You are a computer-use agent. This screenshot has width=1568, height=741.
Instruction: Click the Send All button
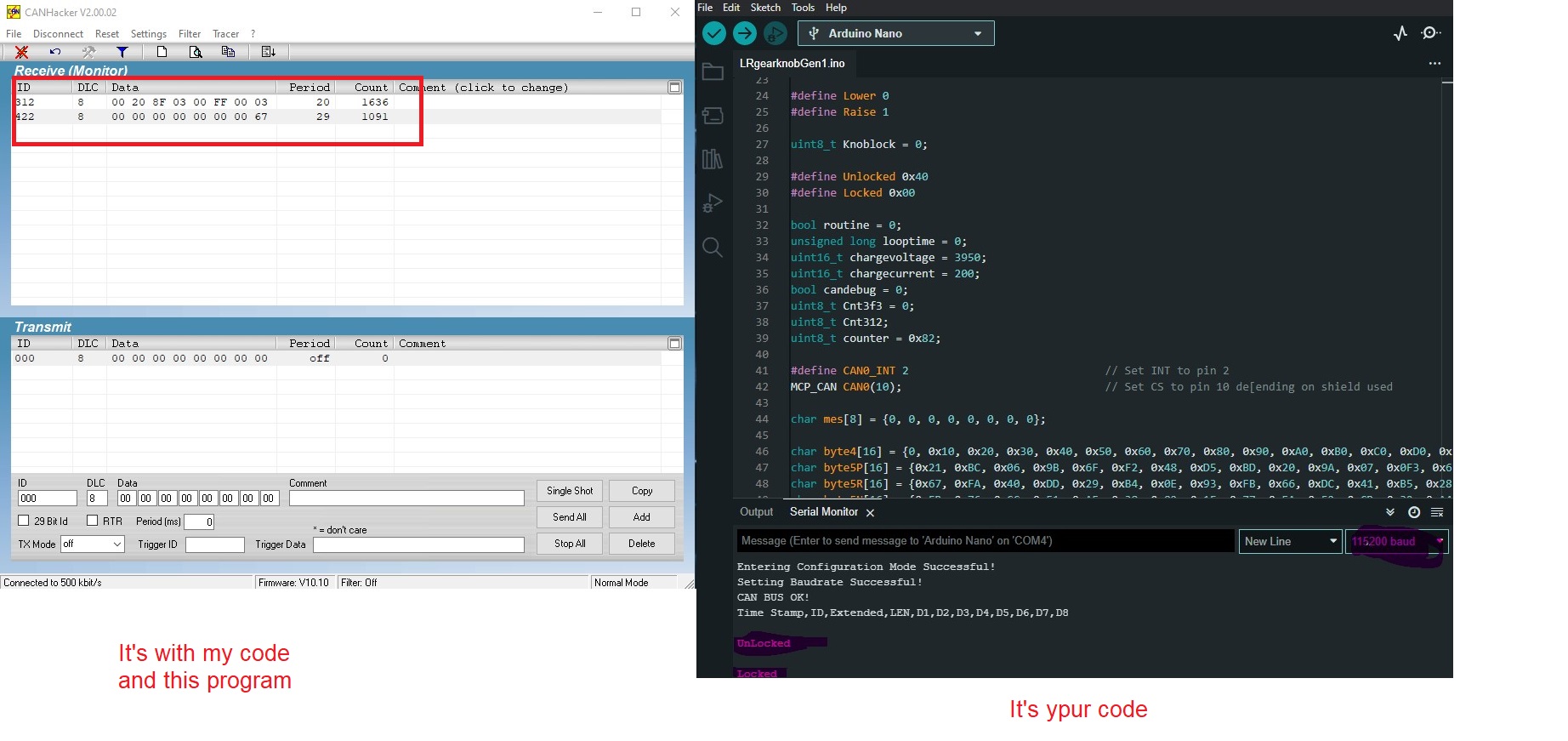pyautogui.click(x=569, y=517)
